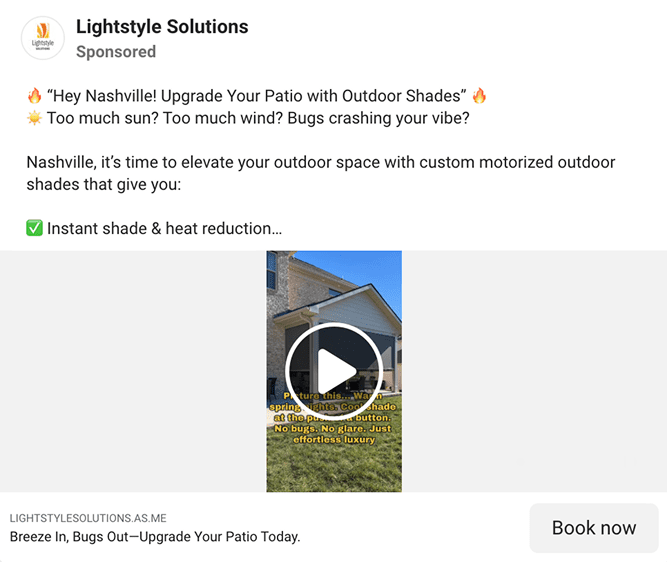667x562 pixels.
Task: Click the green checkmark emoji
Action: (x=35, y=229)
